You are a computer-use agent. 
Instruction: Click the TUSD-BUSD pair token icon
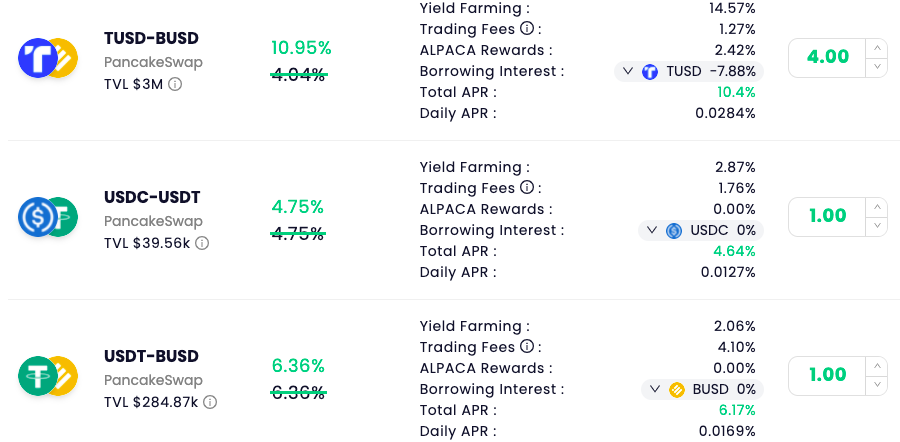coord(48,58)
